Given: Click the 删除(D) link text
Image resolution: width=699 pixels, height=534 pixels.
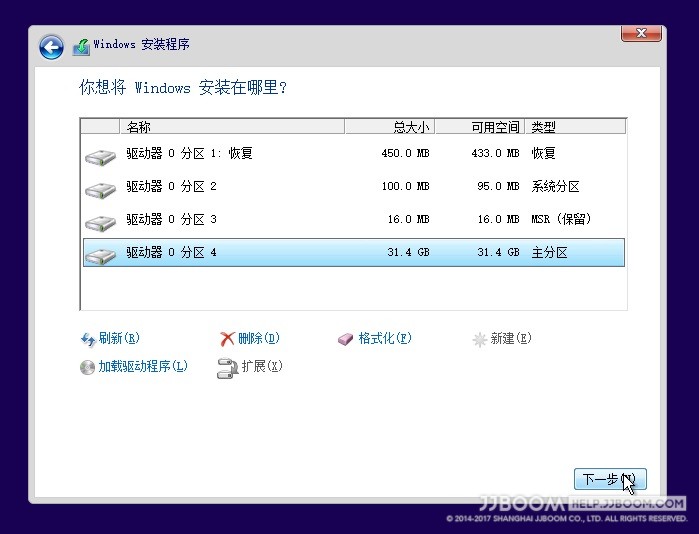Looking at the screenshot, I should click(x=259, y=339).
